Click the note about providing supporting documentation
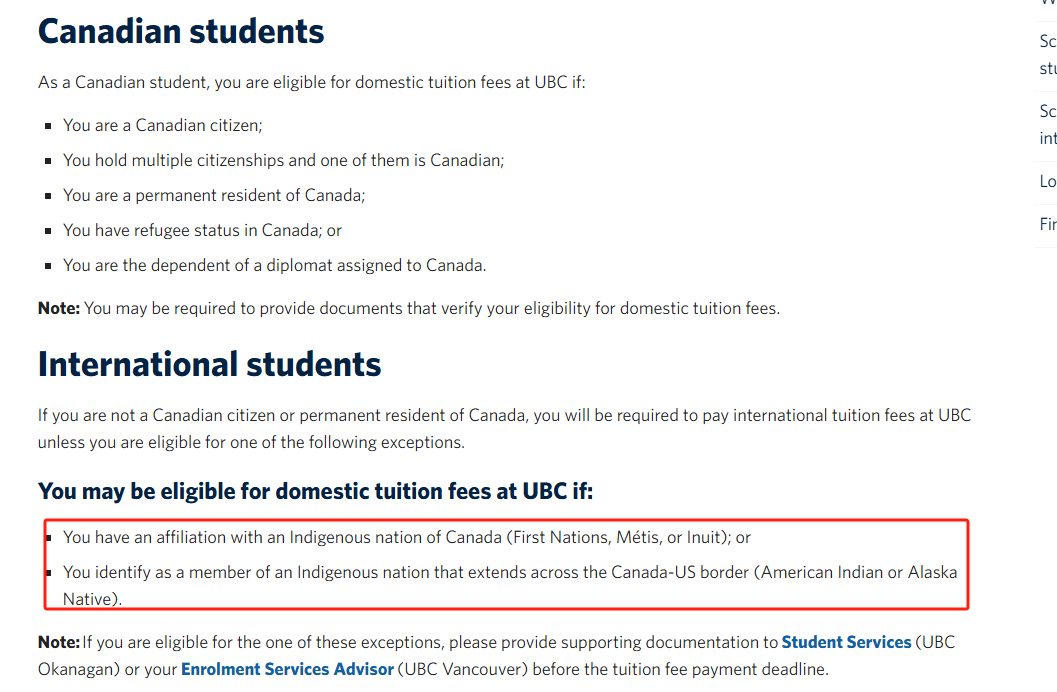This screenshot has width=1057, height=692. click(x=496, y=656)
